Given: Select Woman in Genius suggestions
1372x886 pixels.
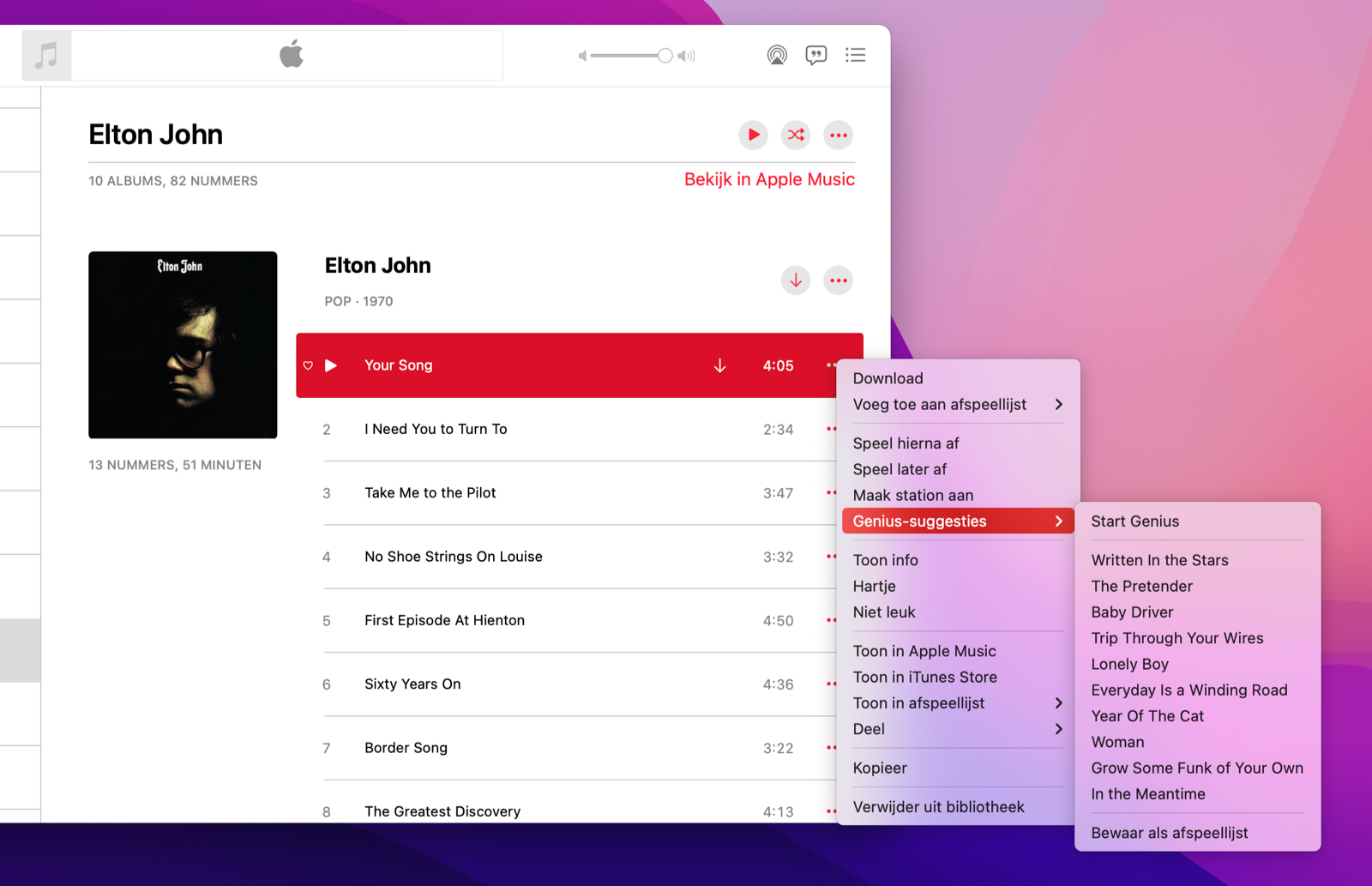Looking at the screenshot, I should (x=1197, y=742).
